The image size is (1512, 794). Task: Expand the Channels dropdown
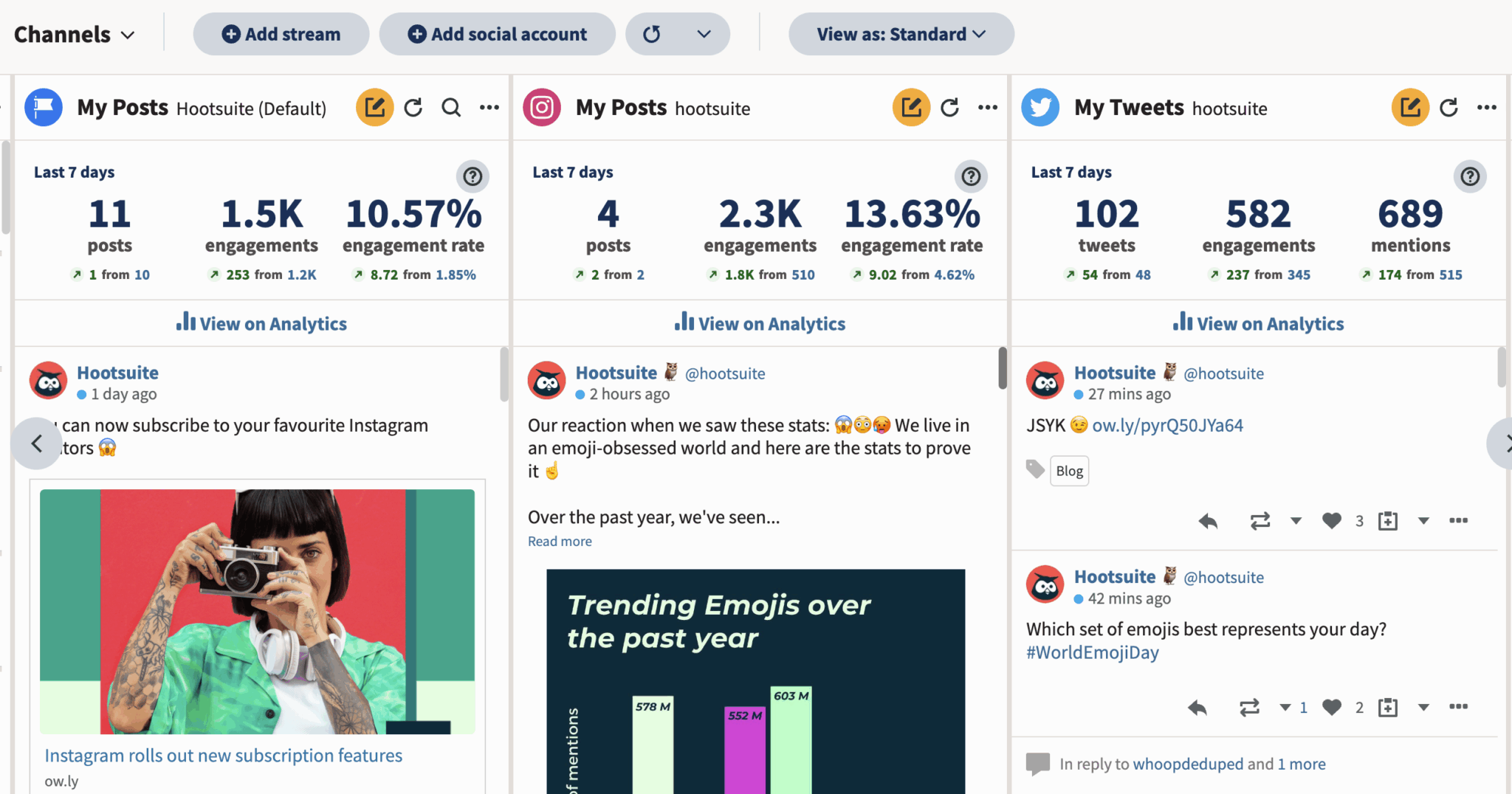(74, 34)
